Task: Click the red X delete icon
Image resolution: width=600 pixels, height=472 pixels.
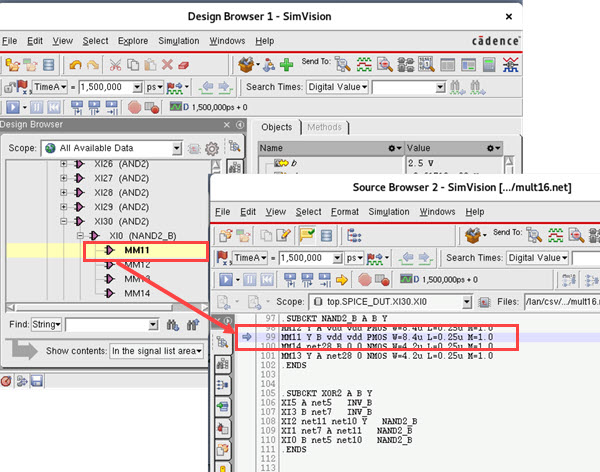Action: (x=167, y=65)
